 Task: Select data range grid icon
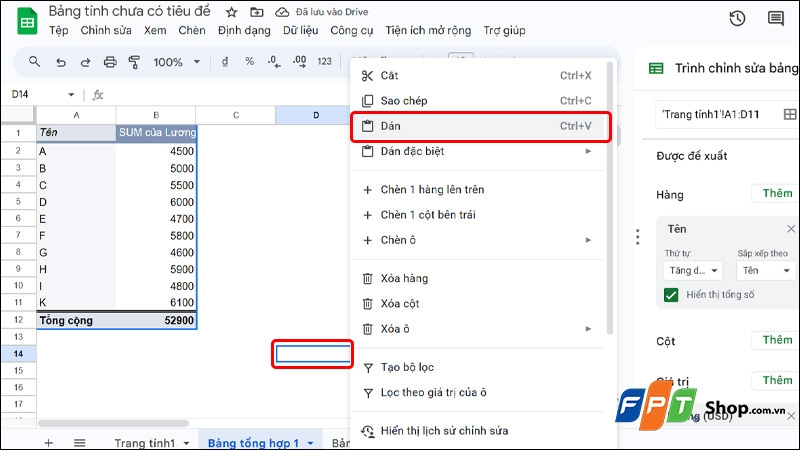click(x=789, y=115)
